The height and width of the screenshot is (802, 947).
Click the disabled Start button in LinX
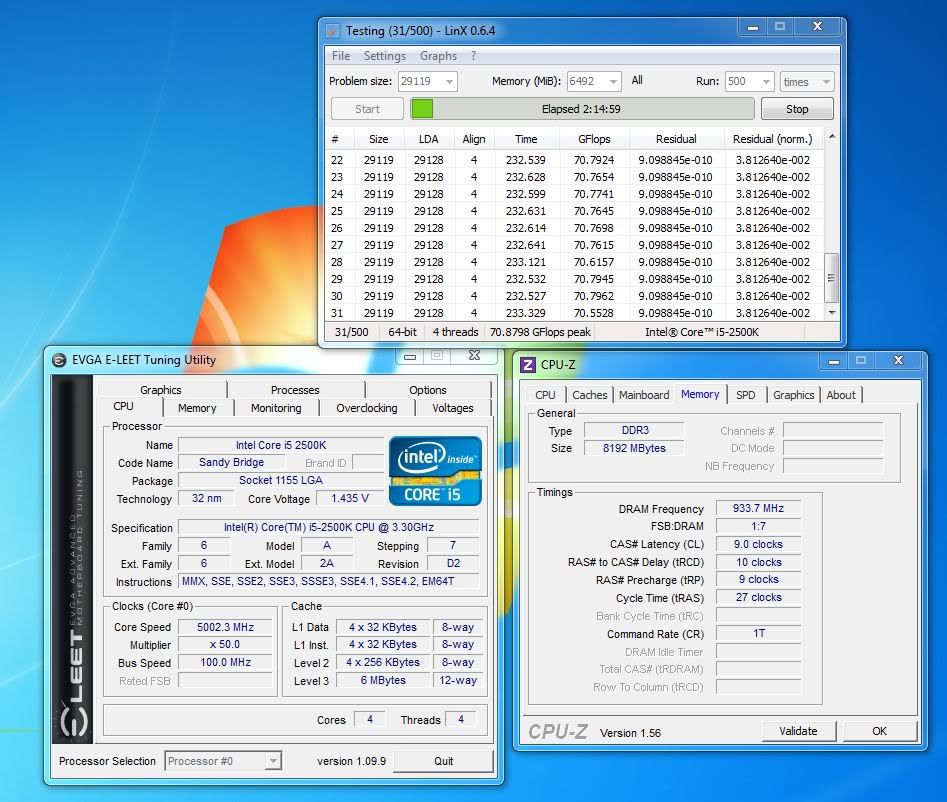367,109
